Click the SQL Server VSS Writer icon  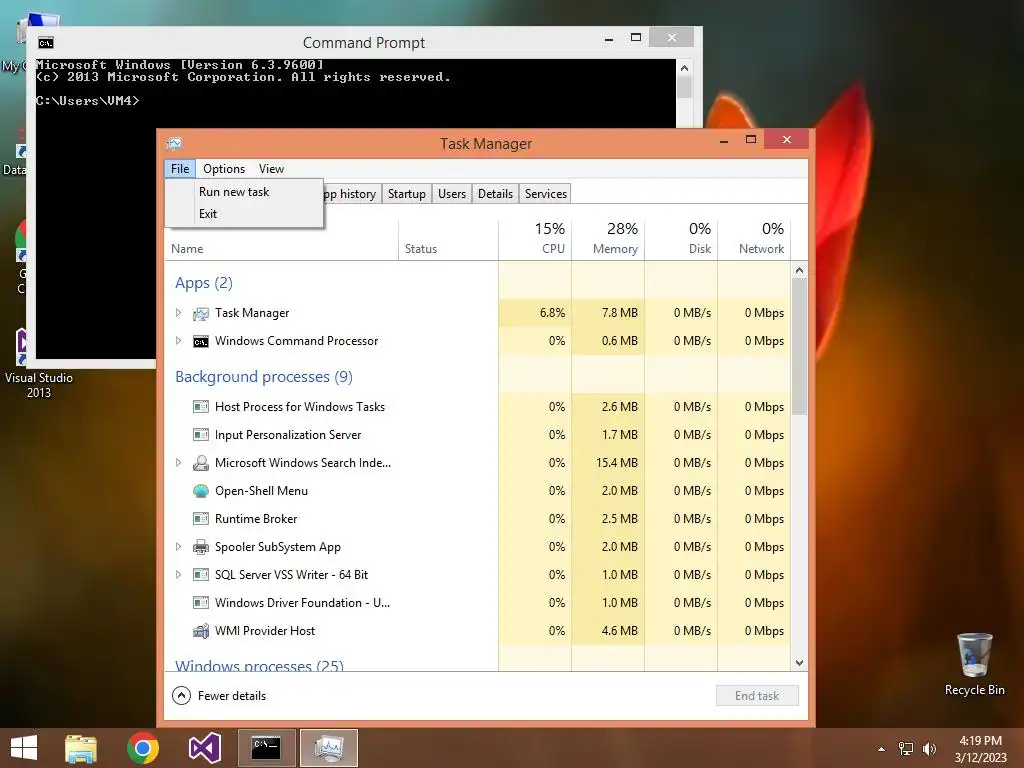(200, 575)
